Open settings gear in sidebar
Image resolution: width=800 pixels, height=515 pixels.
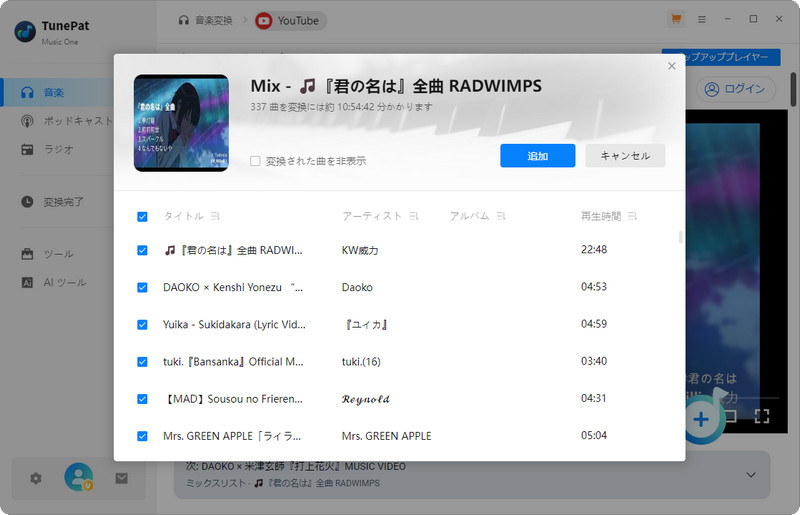point(36,478)
